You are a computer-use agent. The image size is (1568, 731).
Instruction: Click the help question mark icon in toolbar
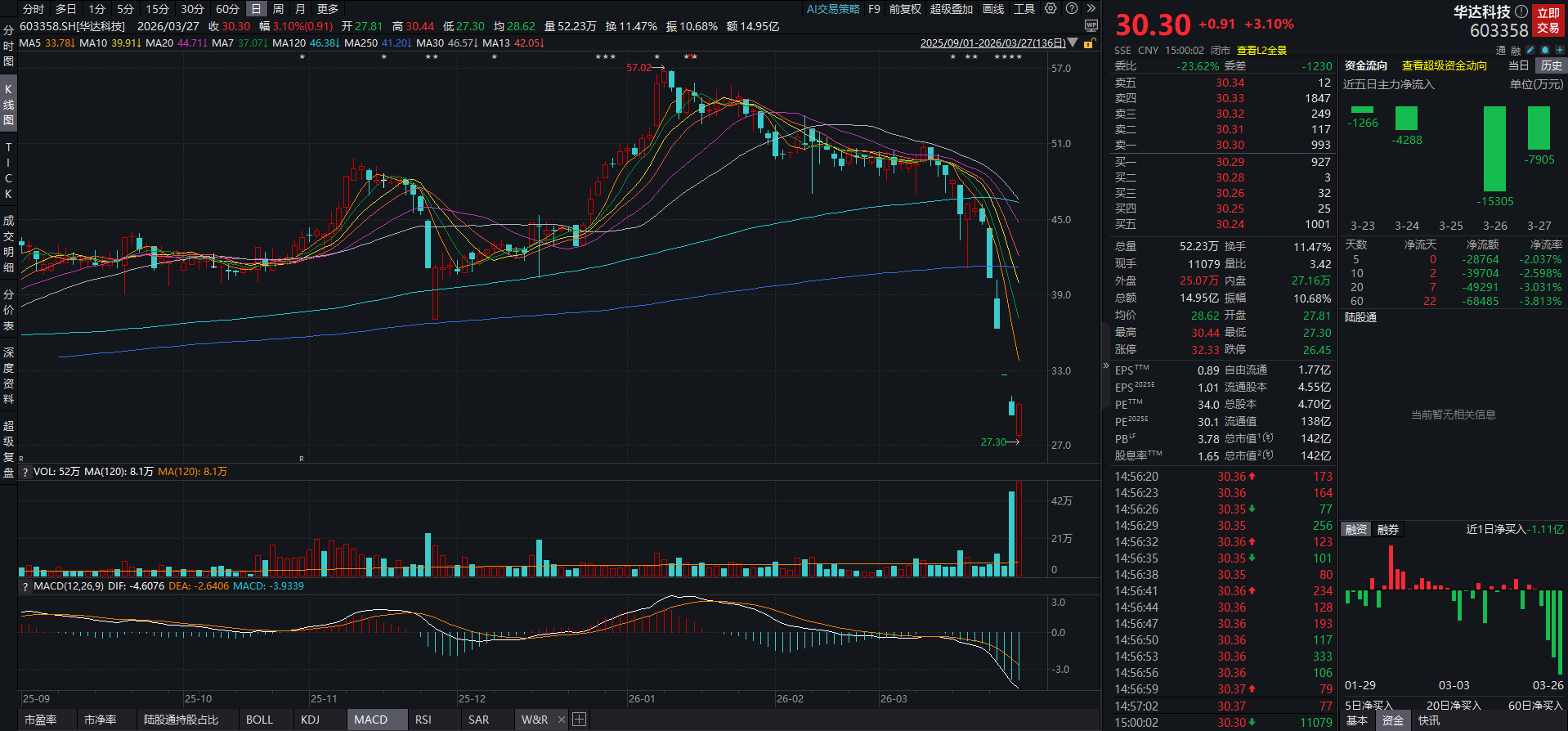pos(1071,9)
